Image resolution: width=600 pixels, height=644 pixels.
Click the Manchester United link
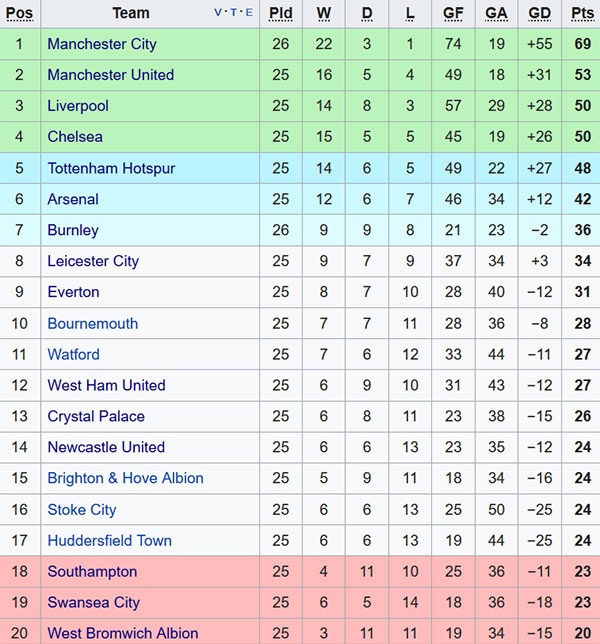[110, 75]
